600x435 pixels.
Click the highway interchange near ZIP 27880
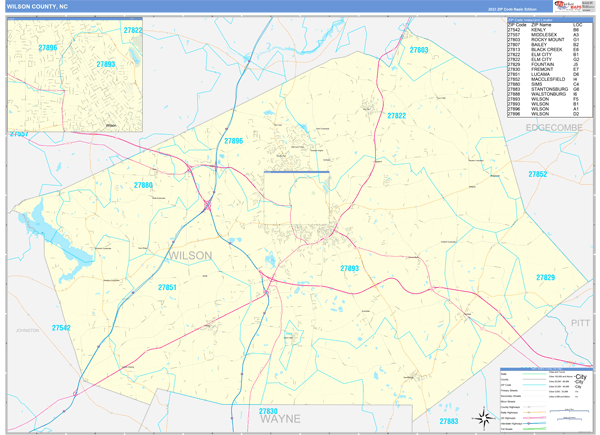click(x=208, y=205)
